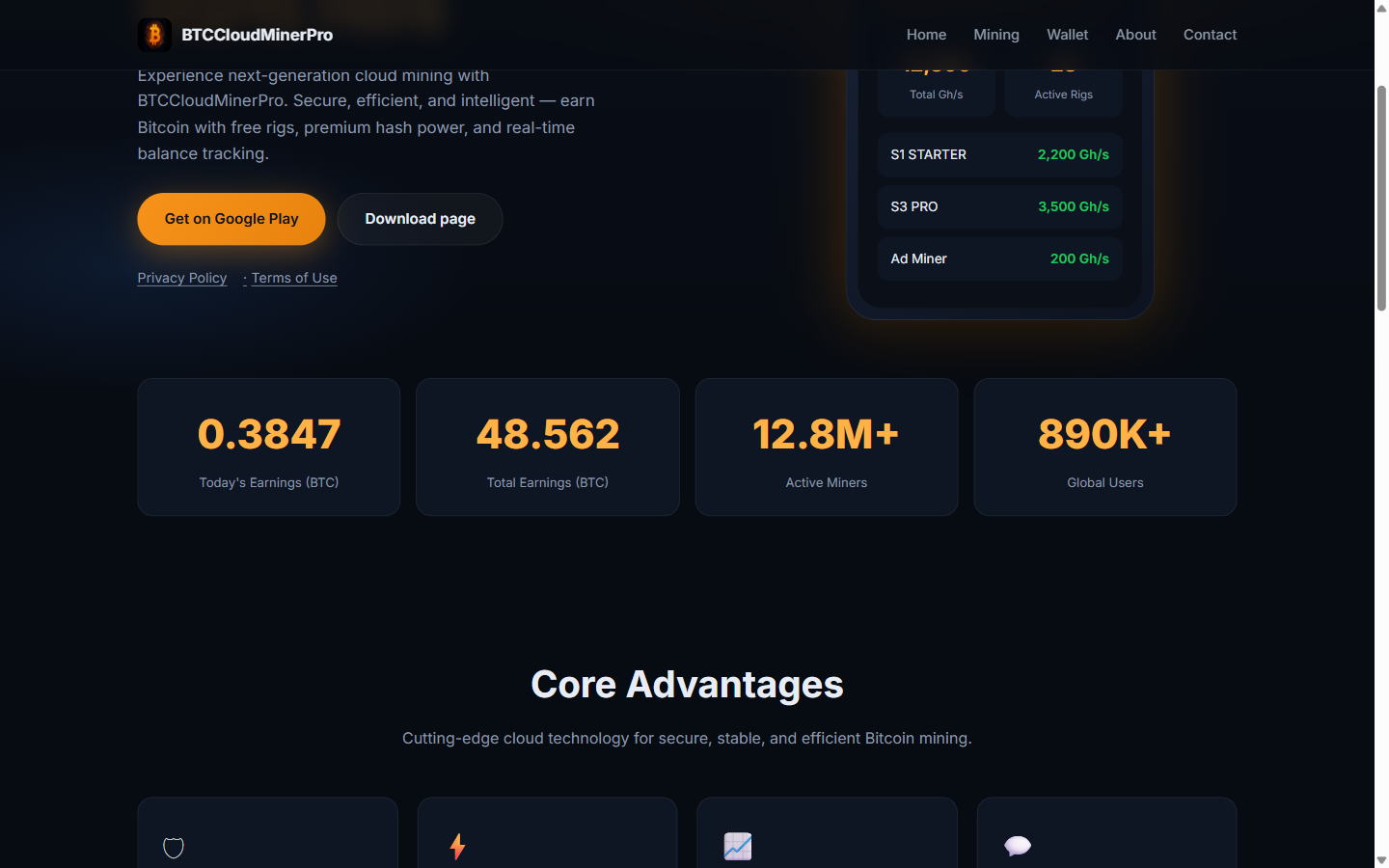Select the S3 PRO rig row
The width and height of the screenshot is (1389, 868).
coord(1000,206)
